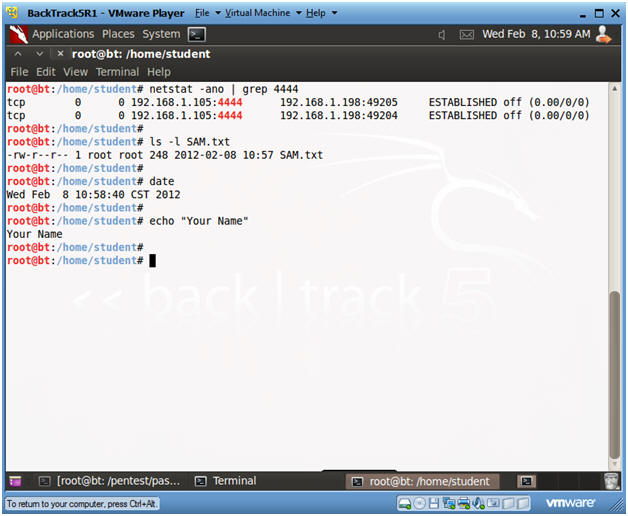
Task: Open the BackTrack dragon Applications icon
Action: [19, 34]
